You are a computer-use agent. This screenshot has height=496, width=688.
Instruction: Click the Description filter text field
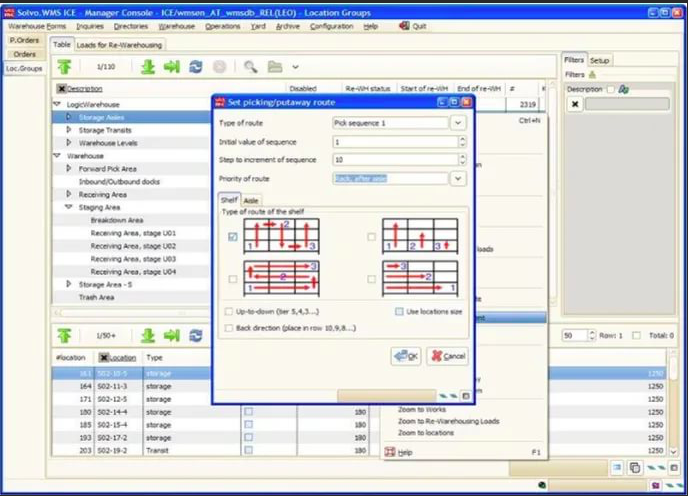627,104
